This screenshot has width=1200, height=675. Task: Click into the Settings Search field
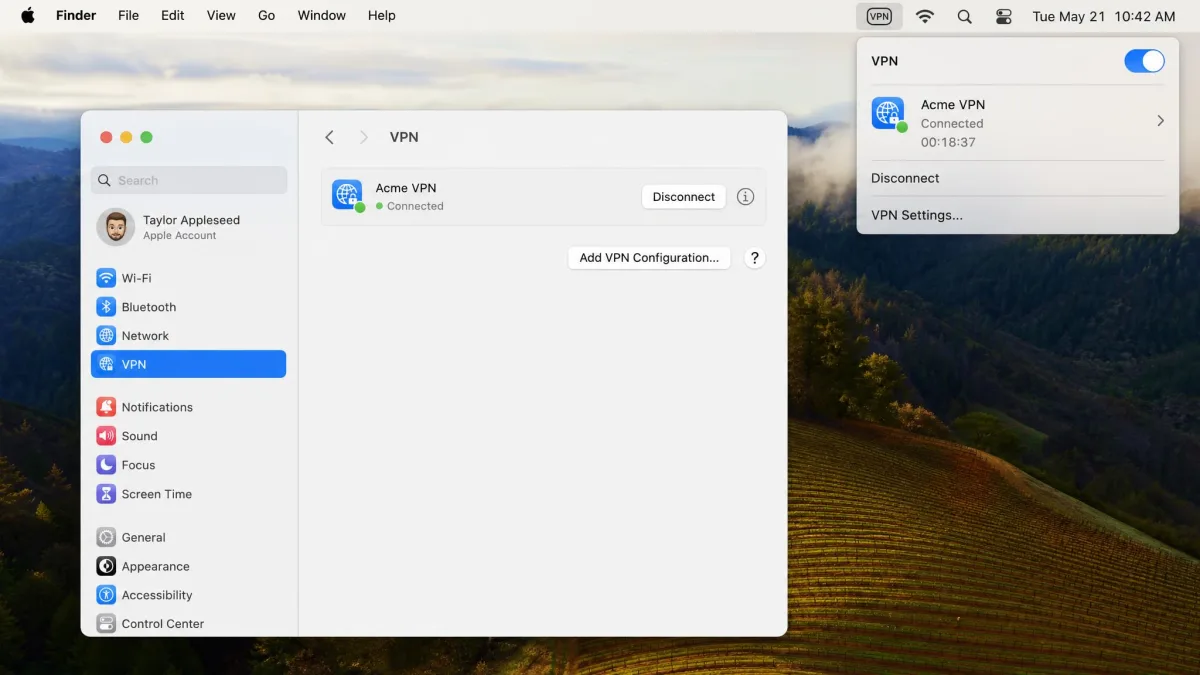(x=189, y=180)
